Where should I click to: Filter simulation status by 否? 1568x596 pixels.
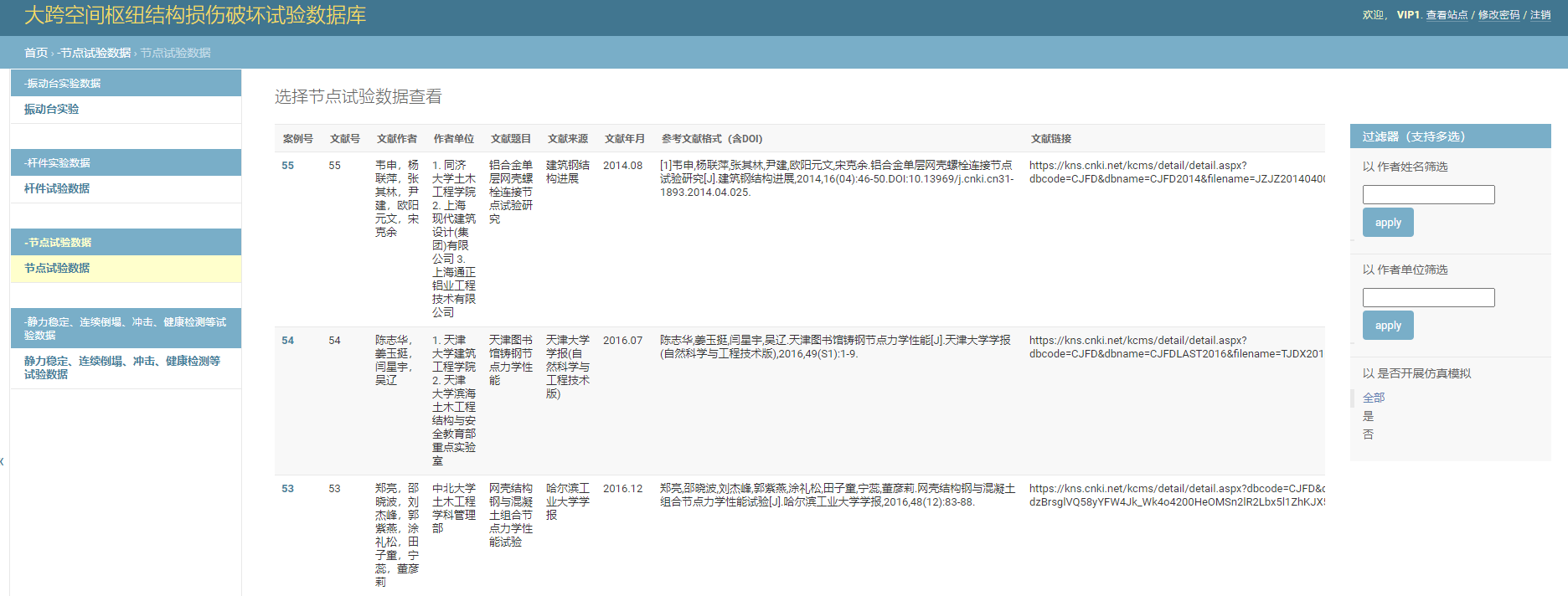(x=1368, y=434)
